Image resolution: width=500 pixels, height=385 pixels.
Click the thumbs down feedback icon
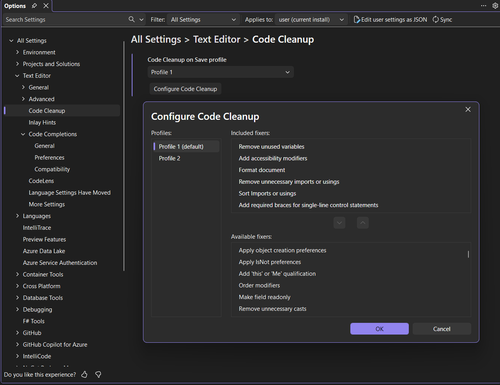pyautogui.click(x=98, y=375)
